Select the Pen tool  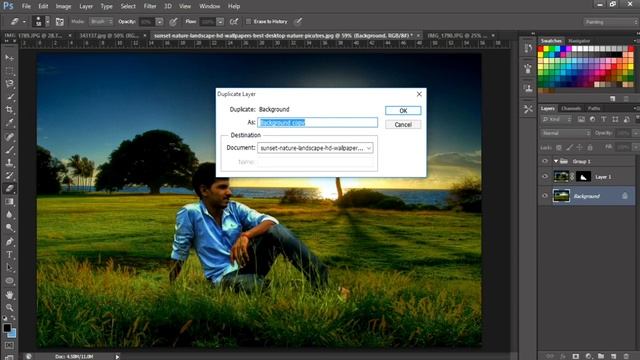click(x=9, y=242)
